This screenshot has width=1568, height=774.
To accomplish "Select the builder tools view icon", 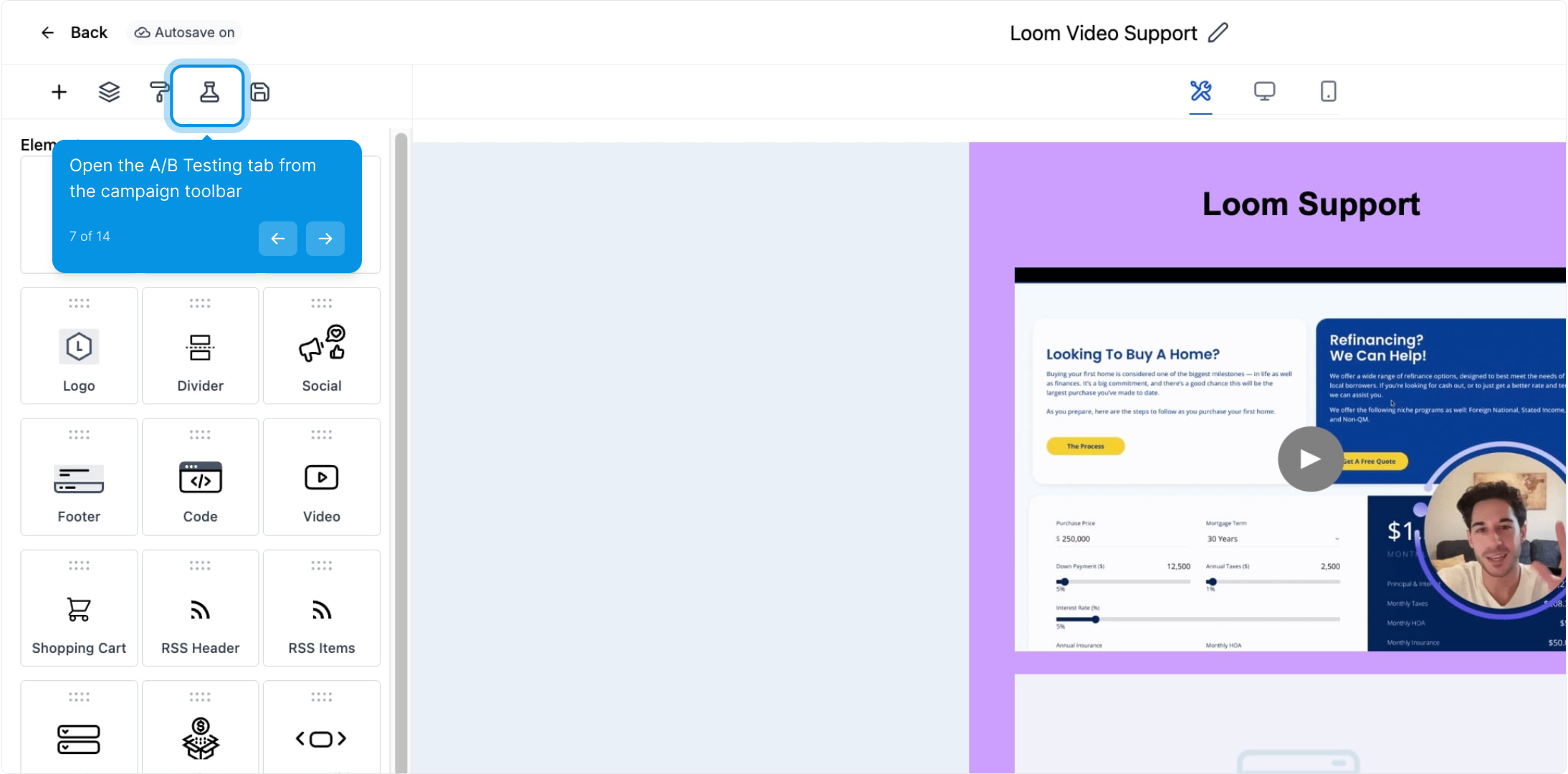I will tap(1200, 92).
